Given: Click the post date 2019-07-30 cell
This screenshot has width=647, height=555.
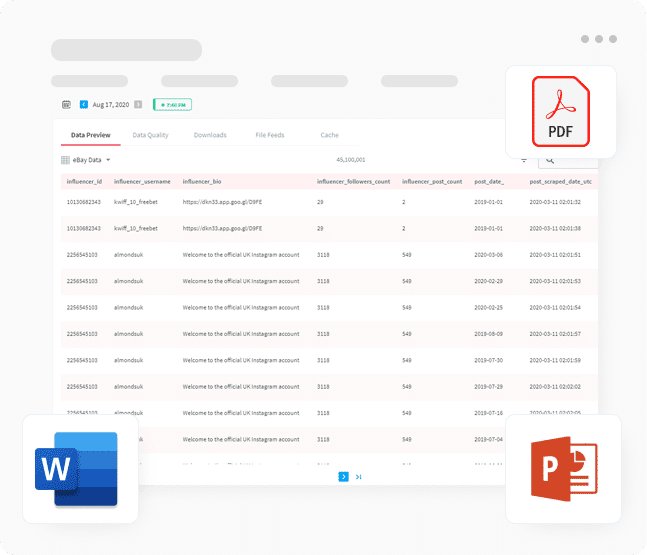Looking at the screenshot, I should pyautogui.click(x=489, y=360).
